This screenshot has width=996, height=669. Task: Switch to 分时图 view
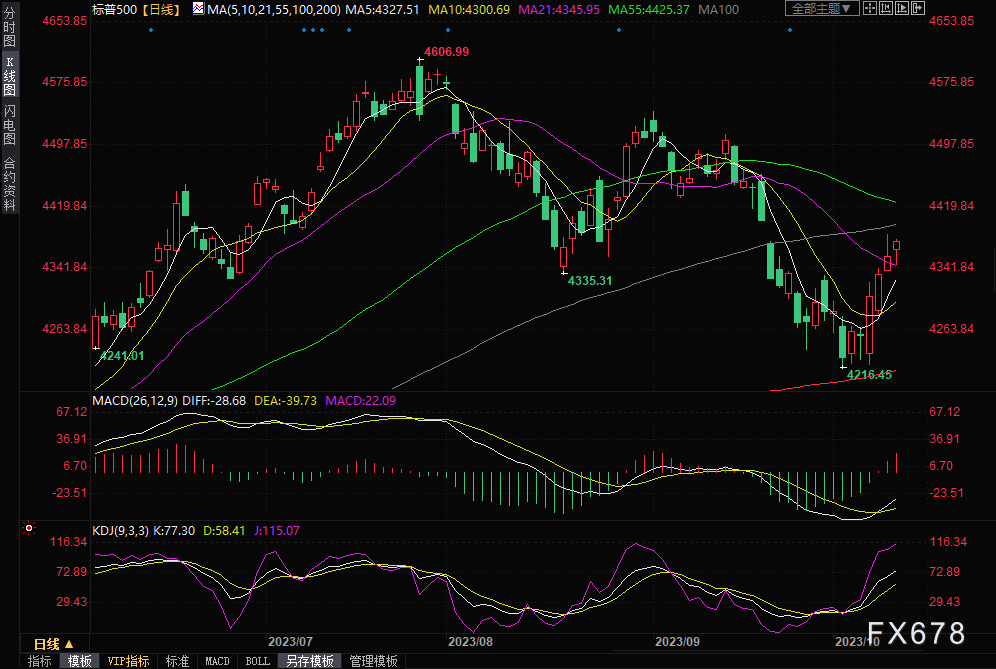click(x=10, y=27)
